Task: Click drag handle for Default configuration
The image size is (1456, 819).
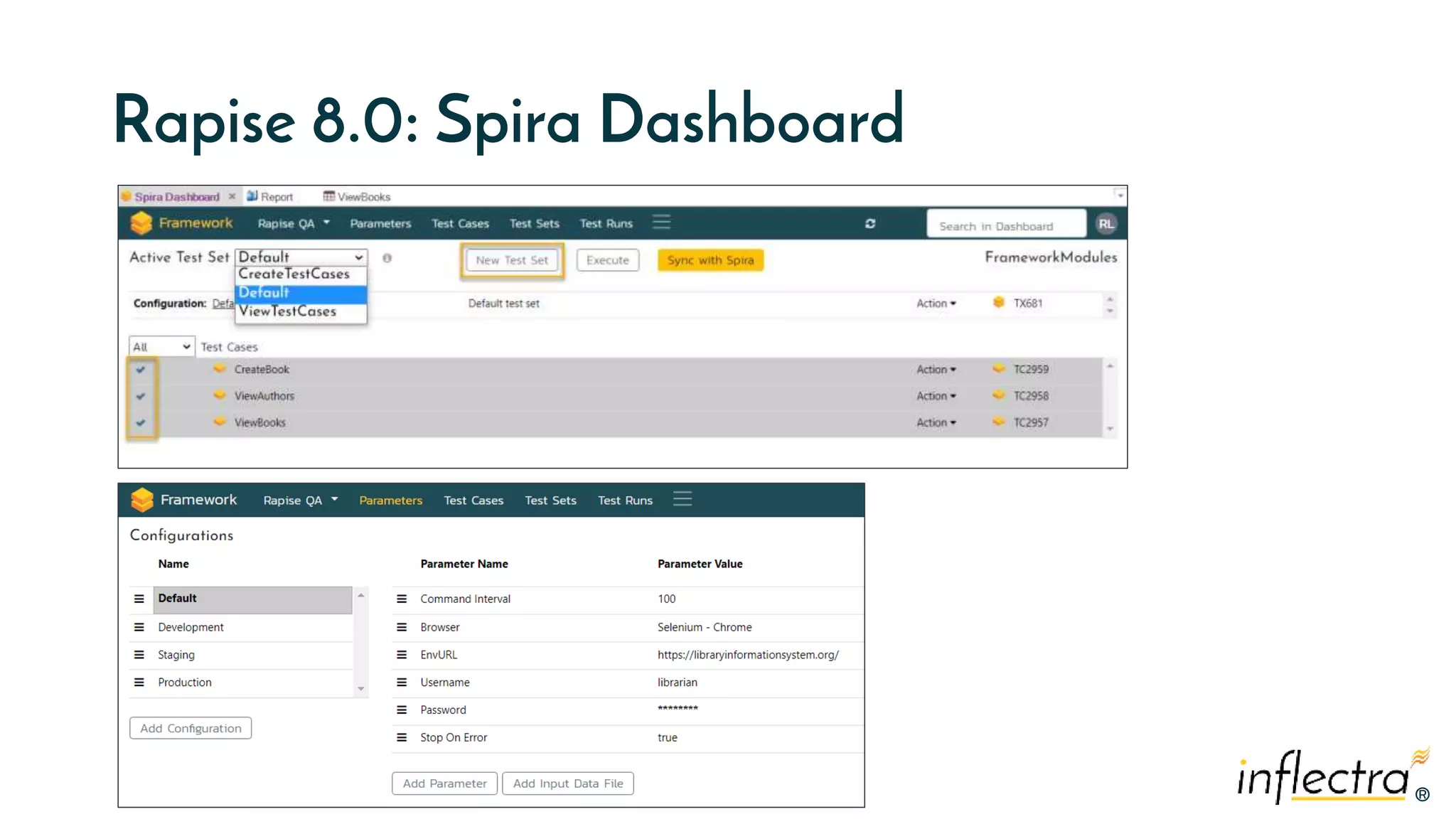Action: [x=139, y=599]
